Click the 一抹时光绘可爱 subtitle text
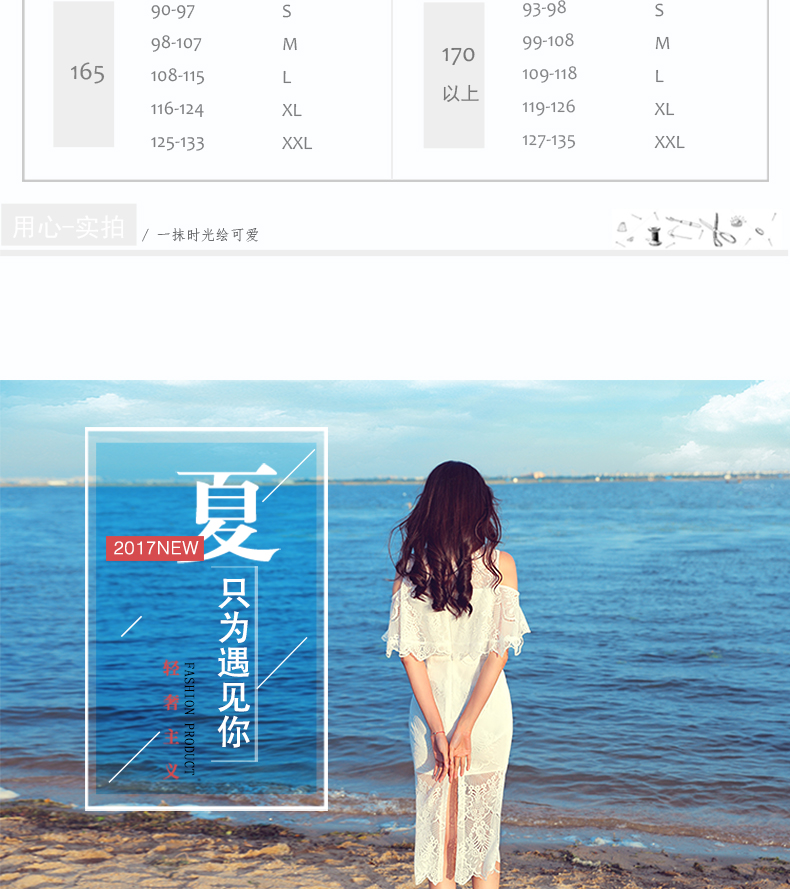 tap(208, 235)
